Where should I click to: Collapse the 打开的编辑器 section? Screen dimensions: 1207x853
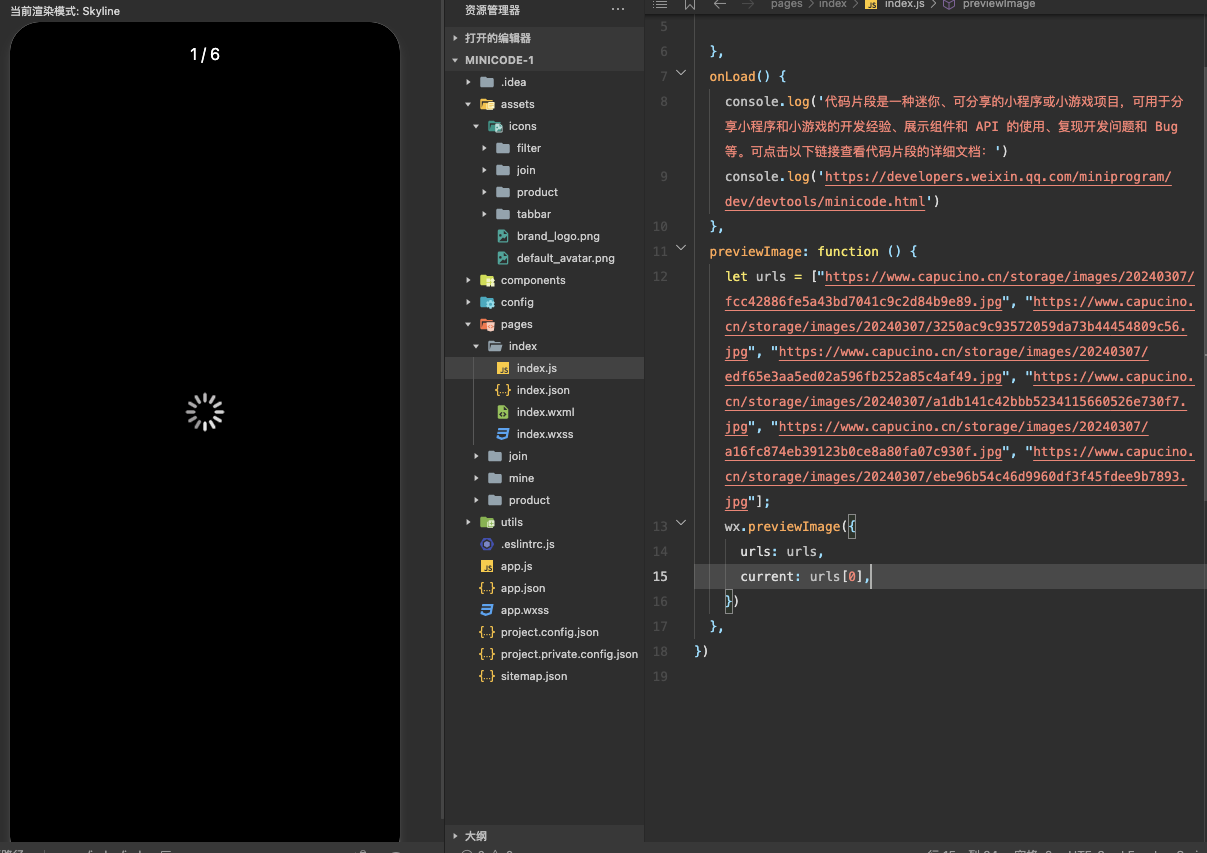tap(456, 38)
